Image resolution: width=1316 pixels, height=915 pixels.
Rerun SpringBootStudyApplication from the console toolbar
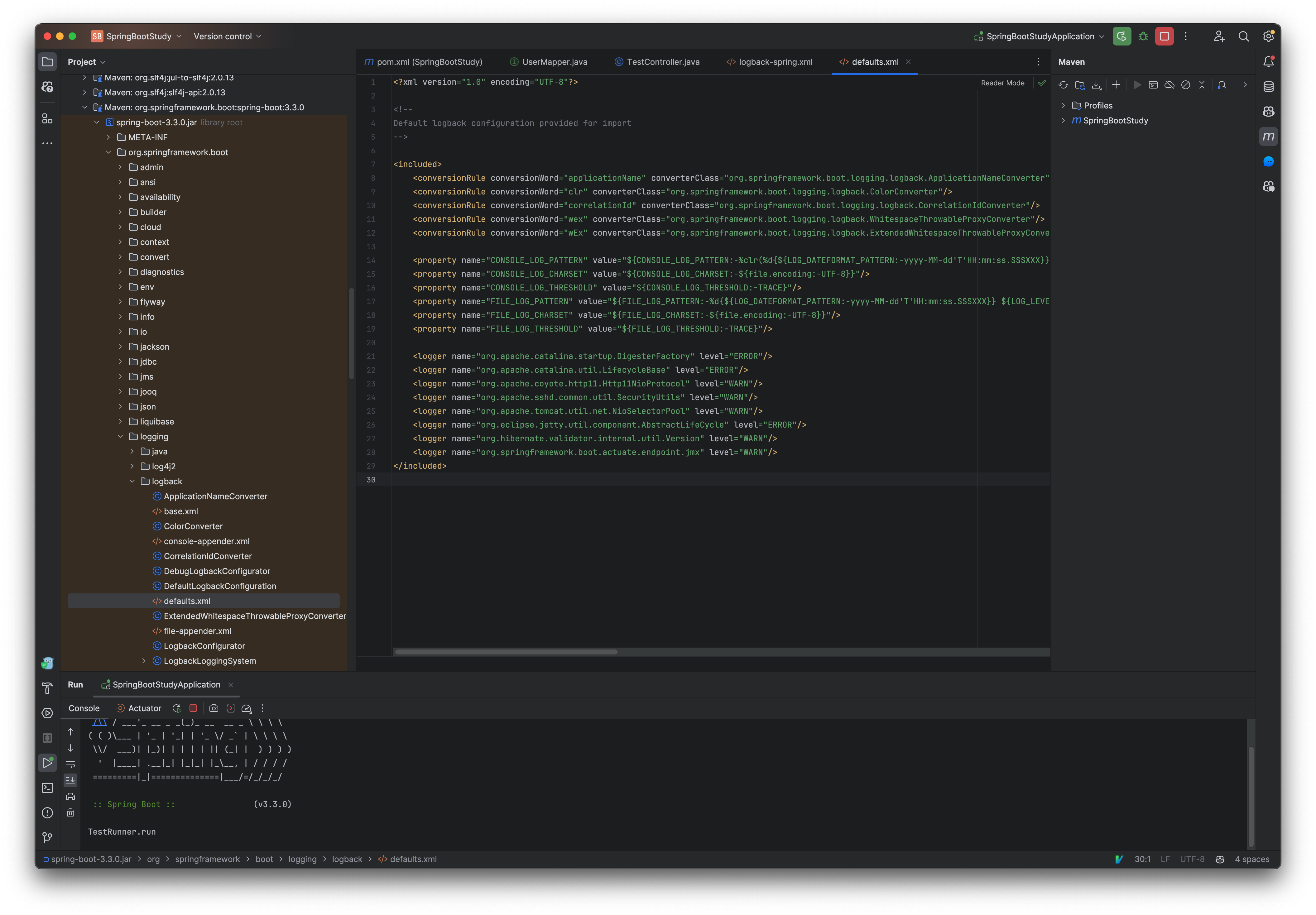[x=177, y=708]
